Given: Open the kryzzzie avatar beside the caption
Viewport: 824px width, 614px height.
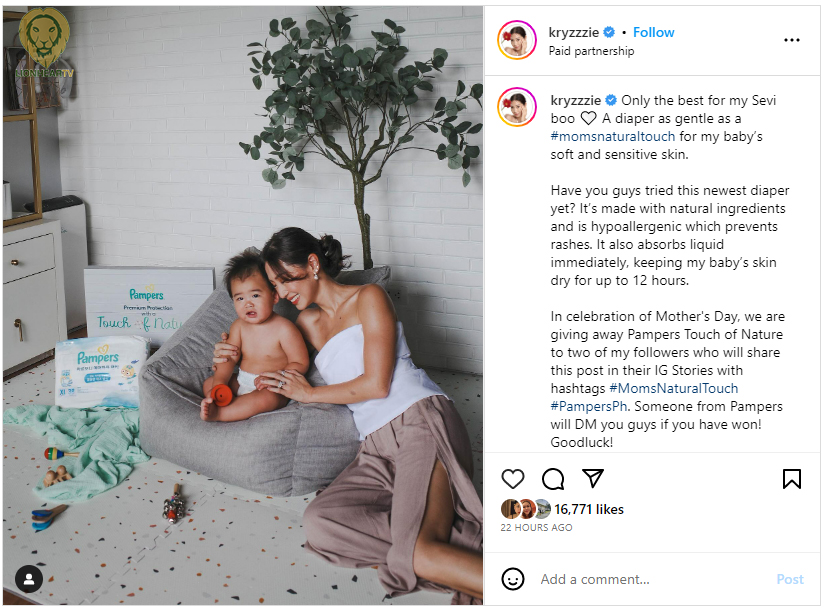Looking at the screenshot, I should [x=517, y=107].
